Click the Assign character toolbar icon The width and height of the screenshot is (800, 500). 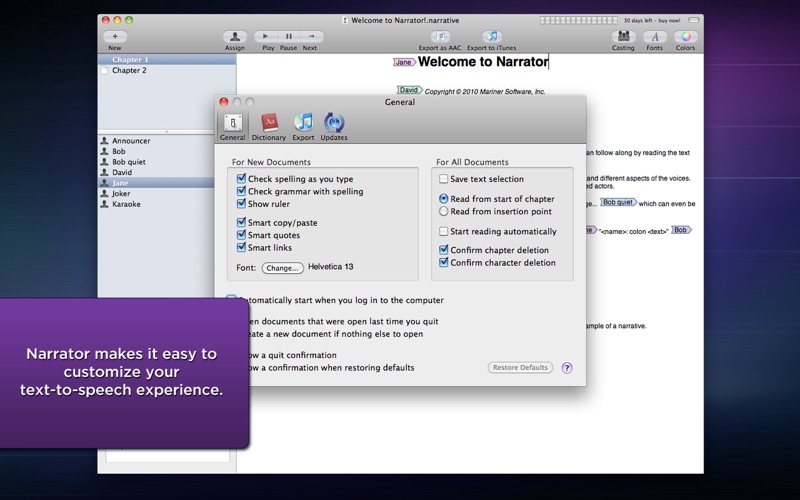point(235,37)
